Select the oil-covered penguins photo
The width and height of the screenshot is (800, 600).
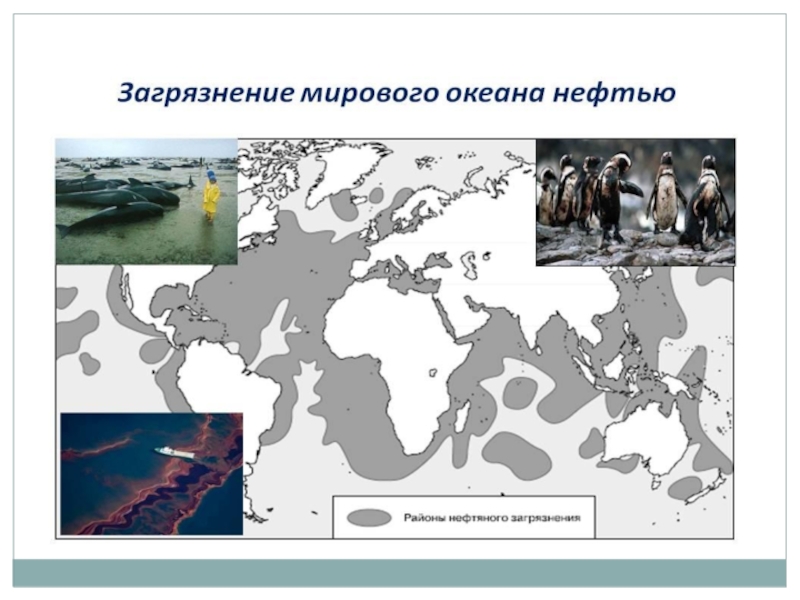636,202
